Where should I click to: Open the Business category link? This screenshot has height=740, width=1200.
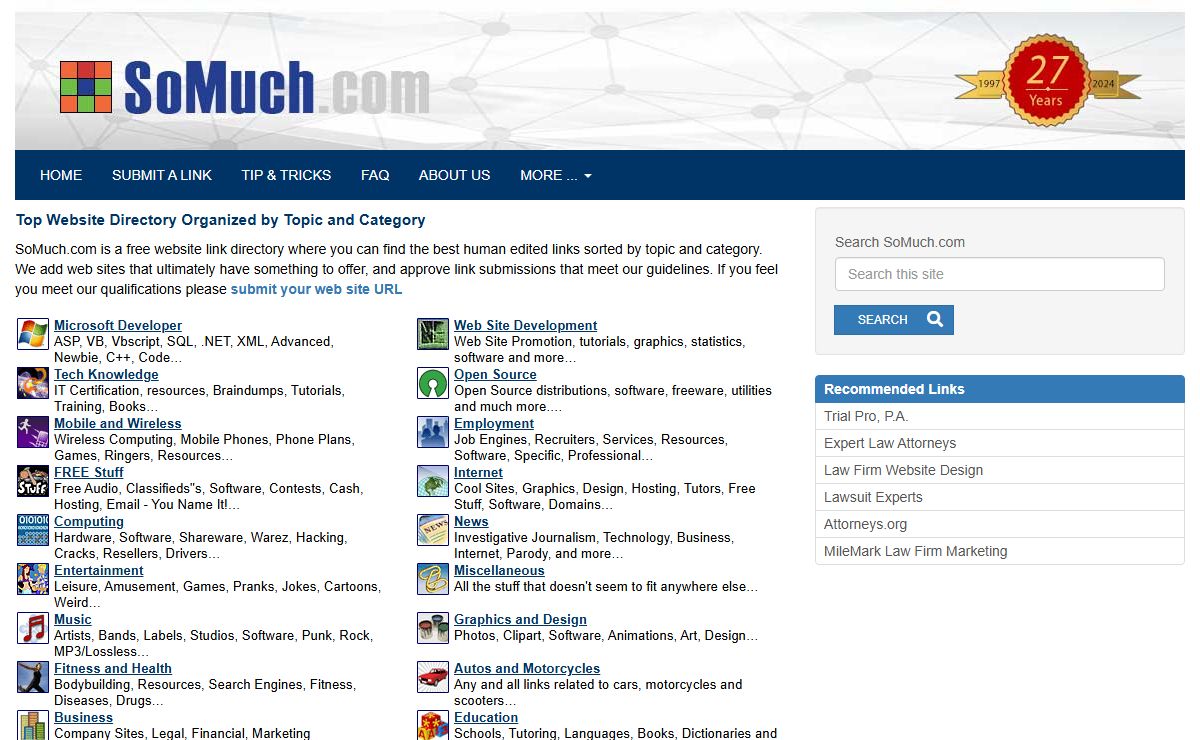click(83, 717)
